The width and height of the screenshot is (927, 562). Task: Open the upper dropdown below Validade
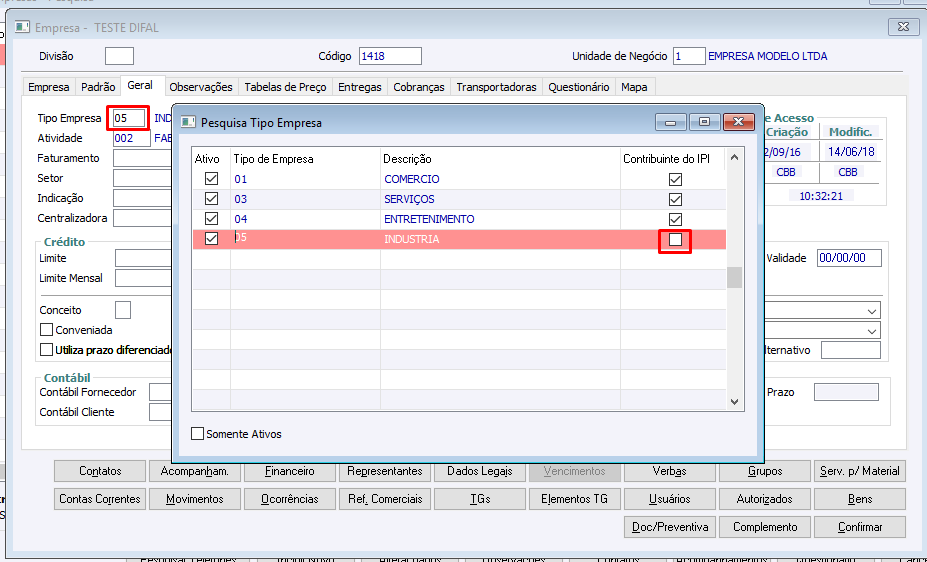tap(872, 311)
